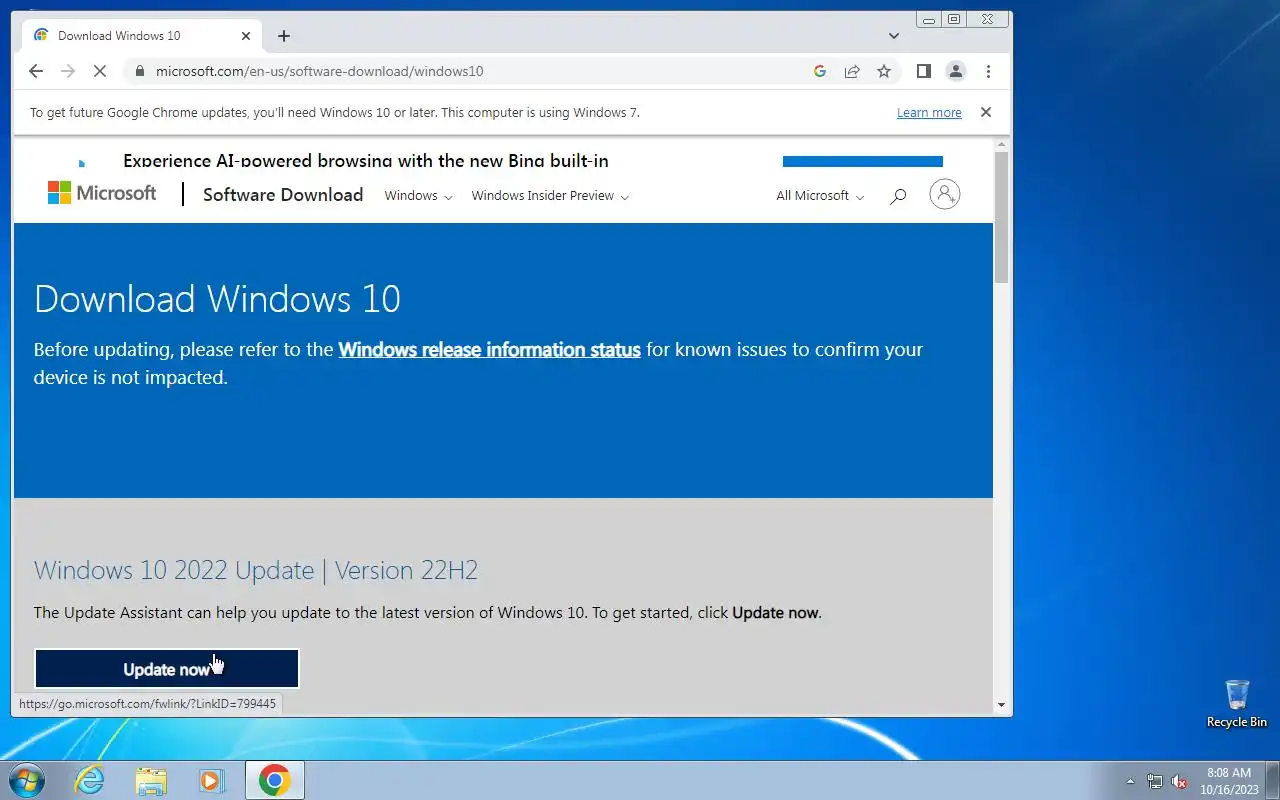Open the Recycle Bin desktop icon
The height and width of the screenshot is (800, 1280).
[x=1237, y=704]
